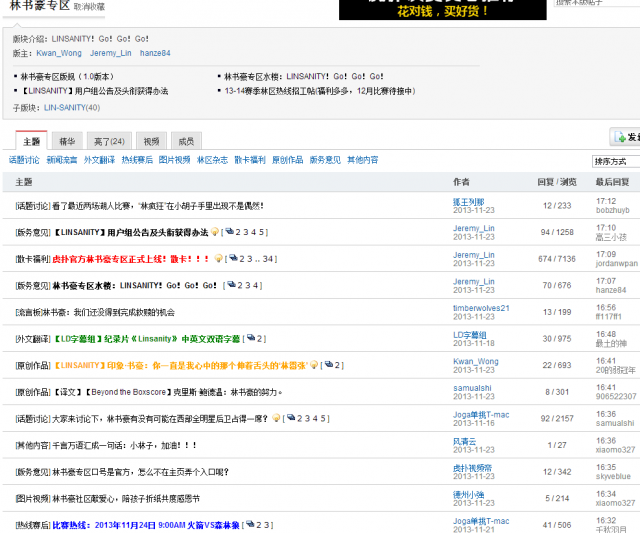640x533 pixels.
Task: Open 13-14赛季林区热线招工帖 announcement
Action: point(320,91)
